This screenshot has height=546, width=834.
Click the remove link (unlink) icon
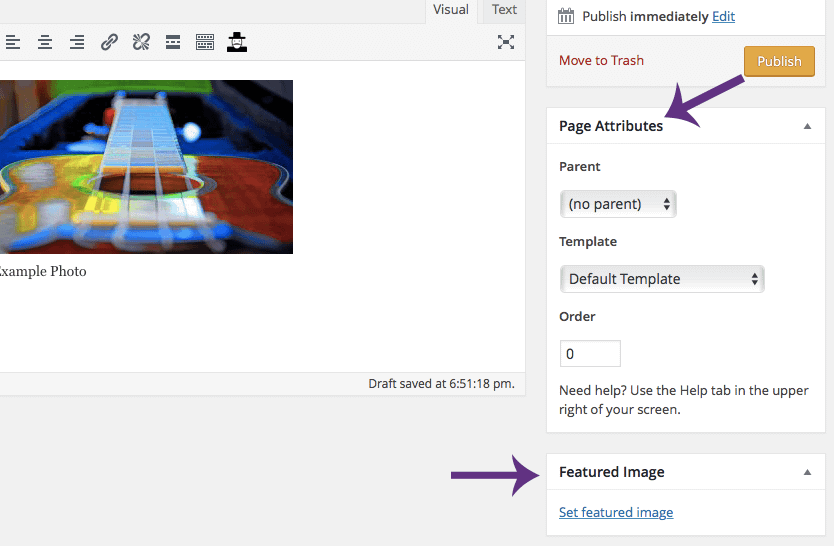pyautogui.click(x=141, y=42)
